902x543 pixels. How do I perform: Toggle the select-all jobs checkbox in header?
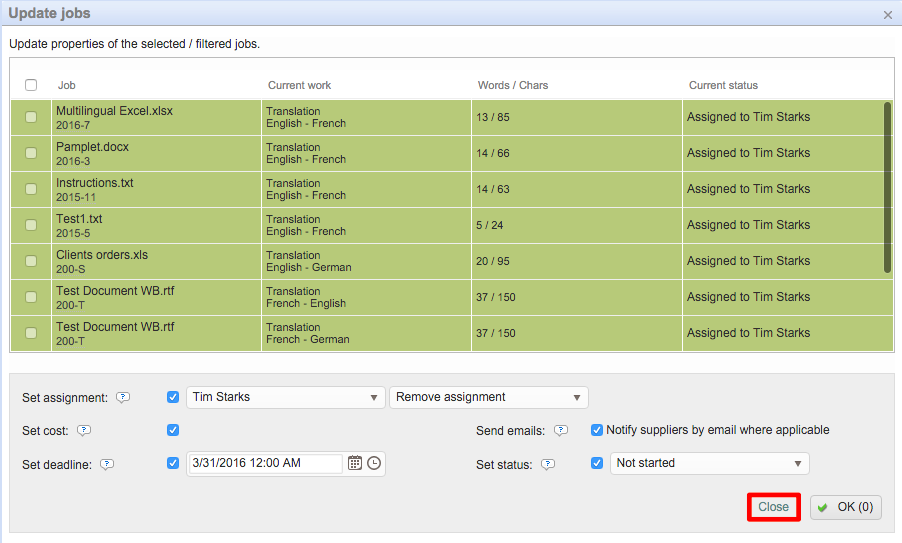[x=31, y=85]
